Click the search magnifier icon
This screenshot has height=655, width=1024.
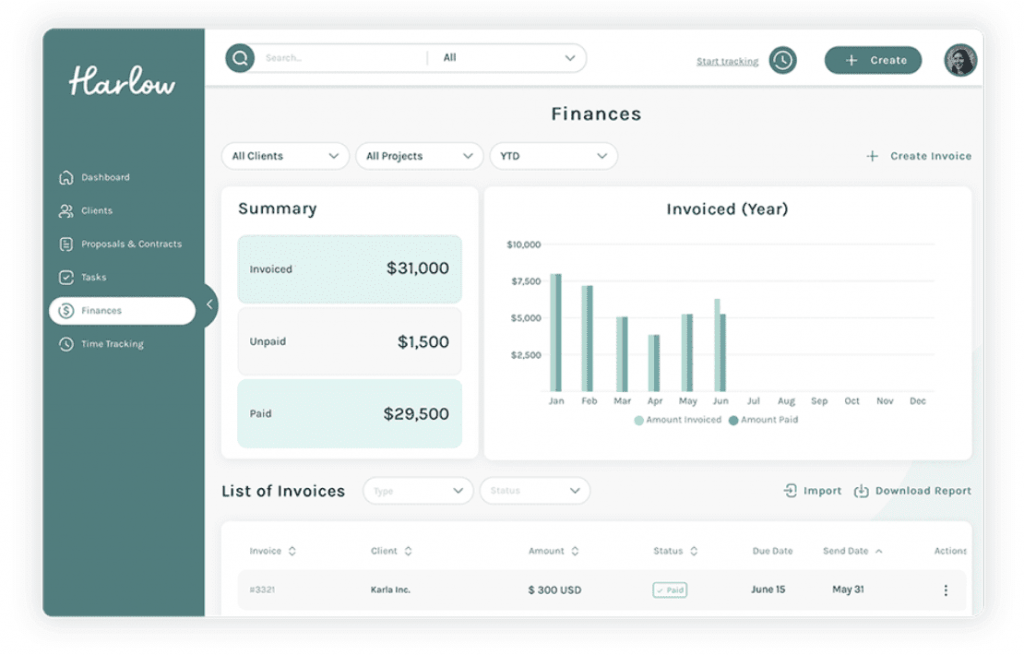(240, 58)
